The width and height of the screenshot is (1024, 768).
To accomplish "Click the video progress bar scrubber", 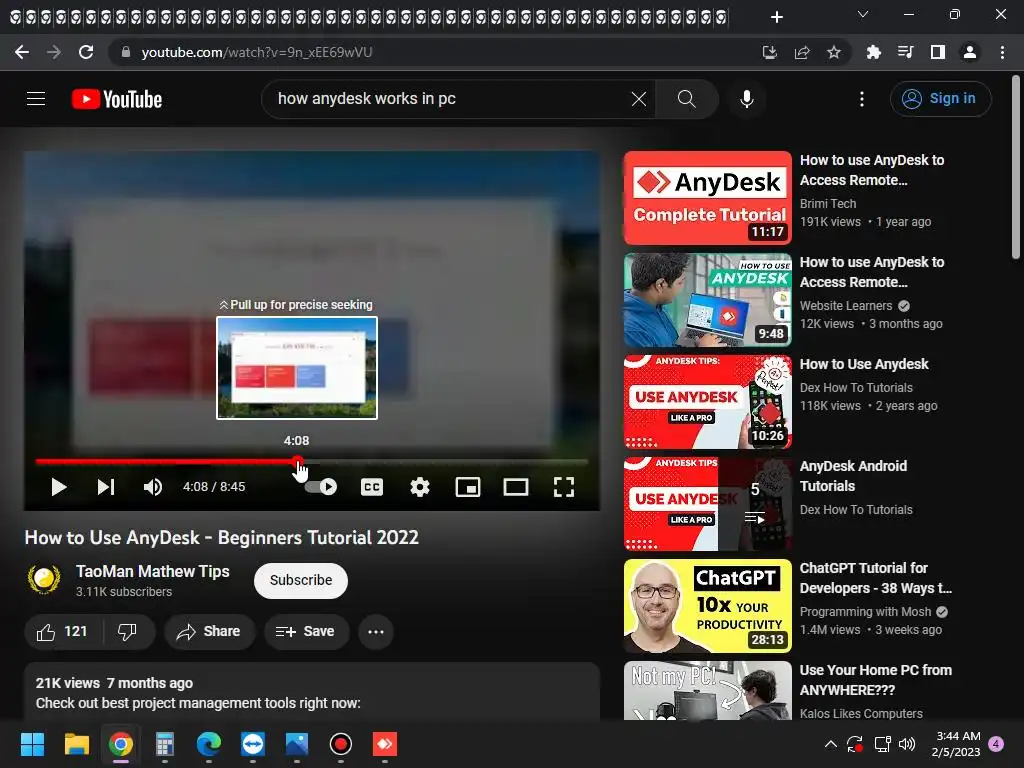I will [x=298, y=461].
